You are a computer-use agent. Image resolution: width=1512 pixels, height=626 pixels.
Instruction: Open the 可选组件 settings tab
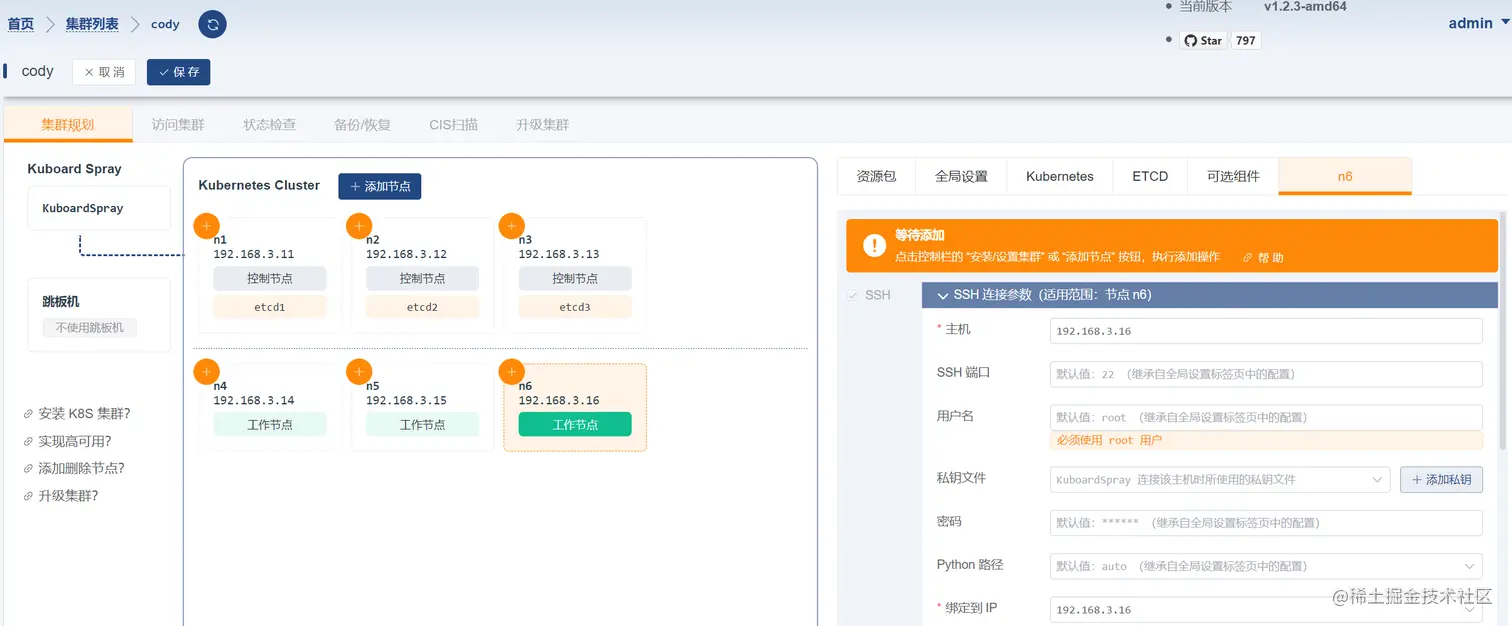[x=1233, y=176]
